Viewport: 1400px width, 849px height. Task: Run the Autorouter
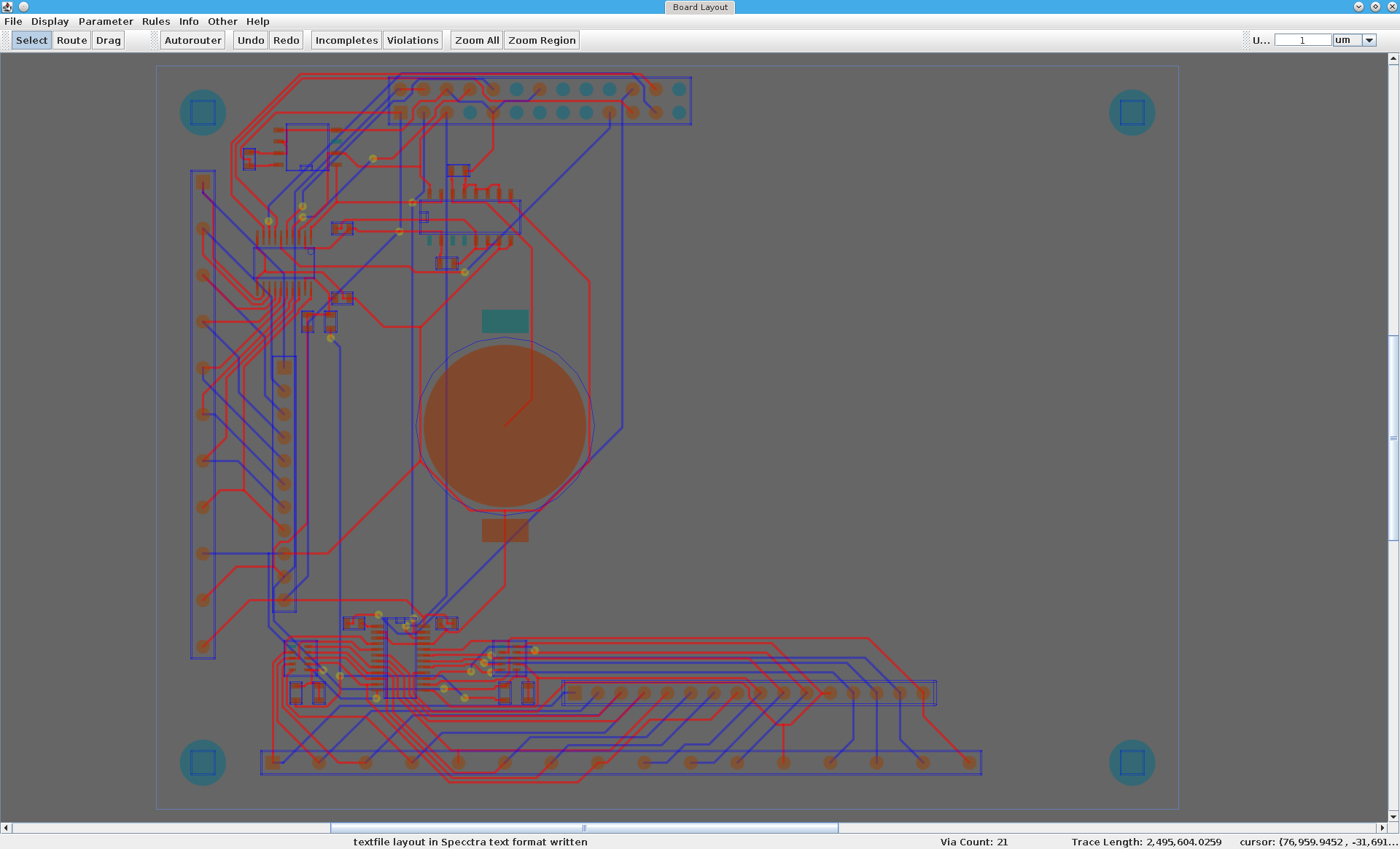click(x=192, y=40)
